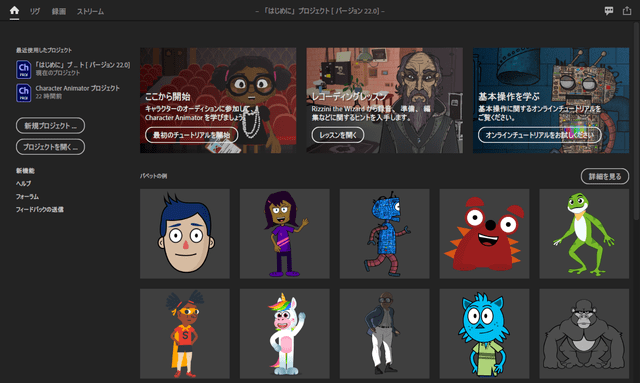Click the 新規プロジェクト button
Screen dimensions: 640x383
pyautogui.click(x=51, y=125)
